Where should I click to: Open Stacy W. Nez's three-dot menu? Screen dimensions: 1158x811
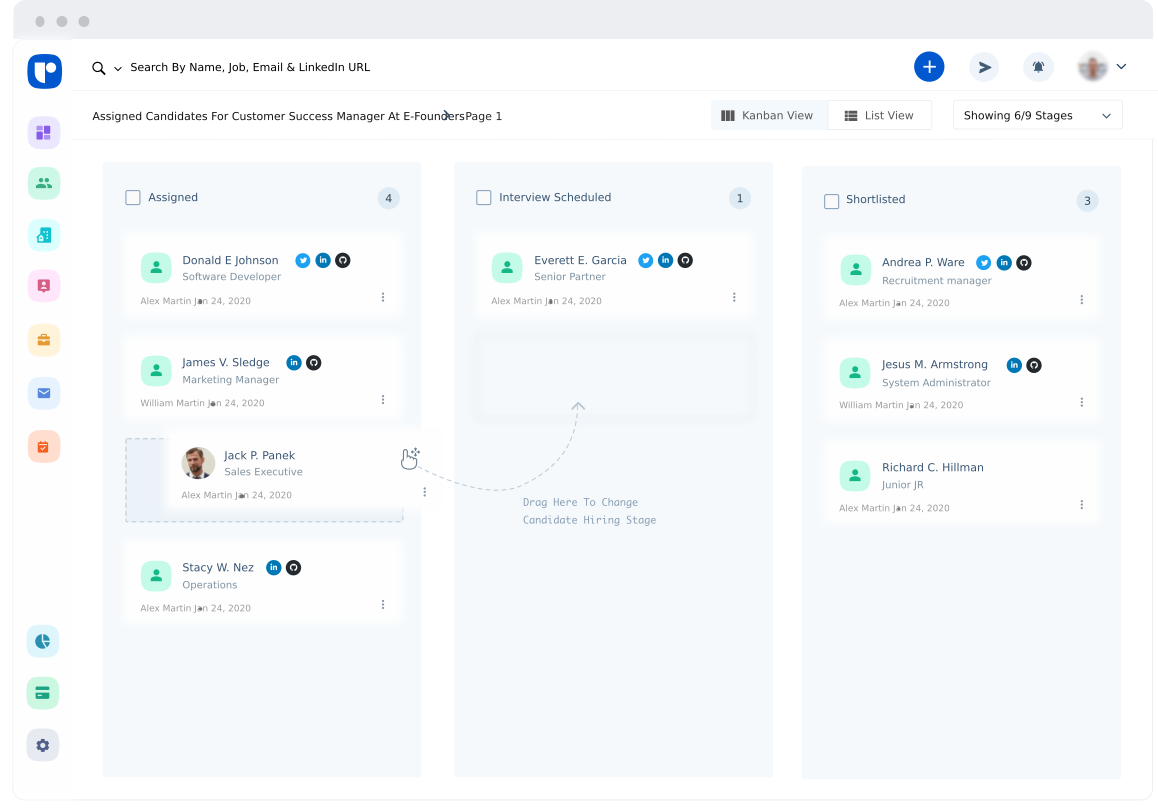[383, 604]
